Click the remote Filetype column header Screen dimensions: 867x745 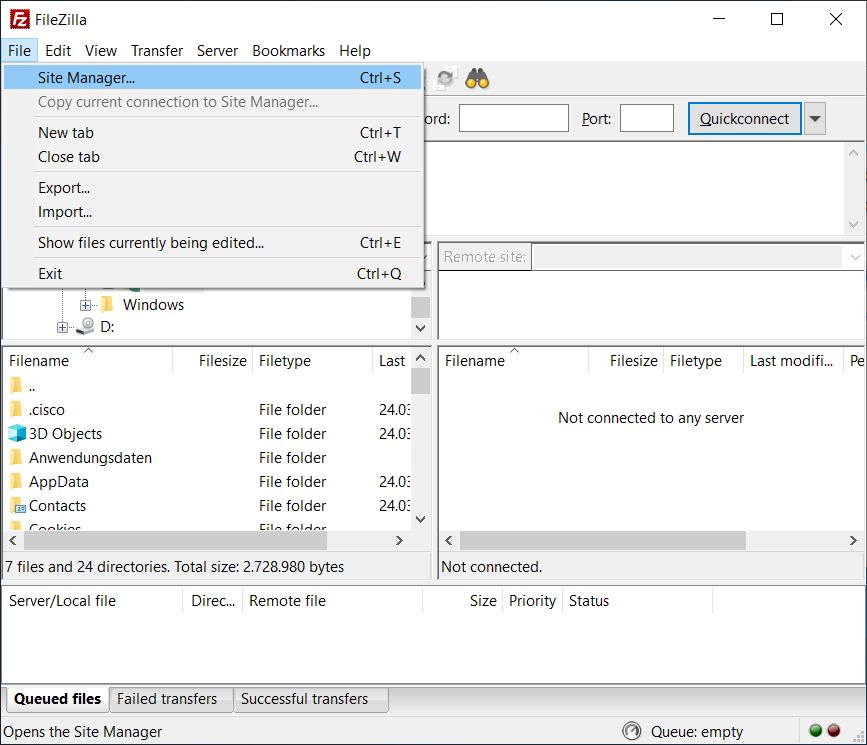click(703, 361)
